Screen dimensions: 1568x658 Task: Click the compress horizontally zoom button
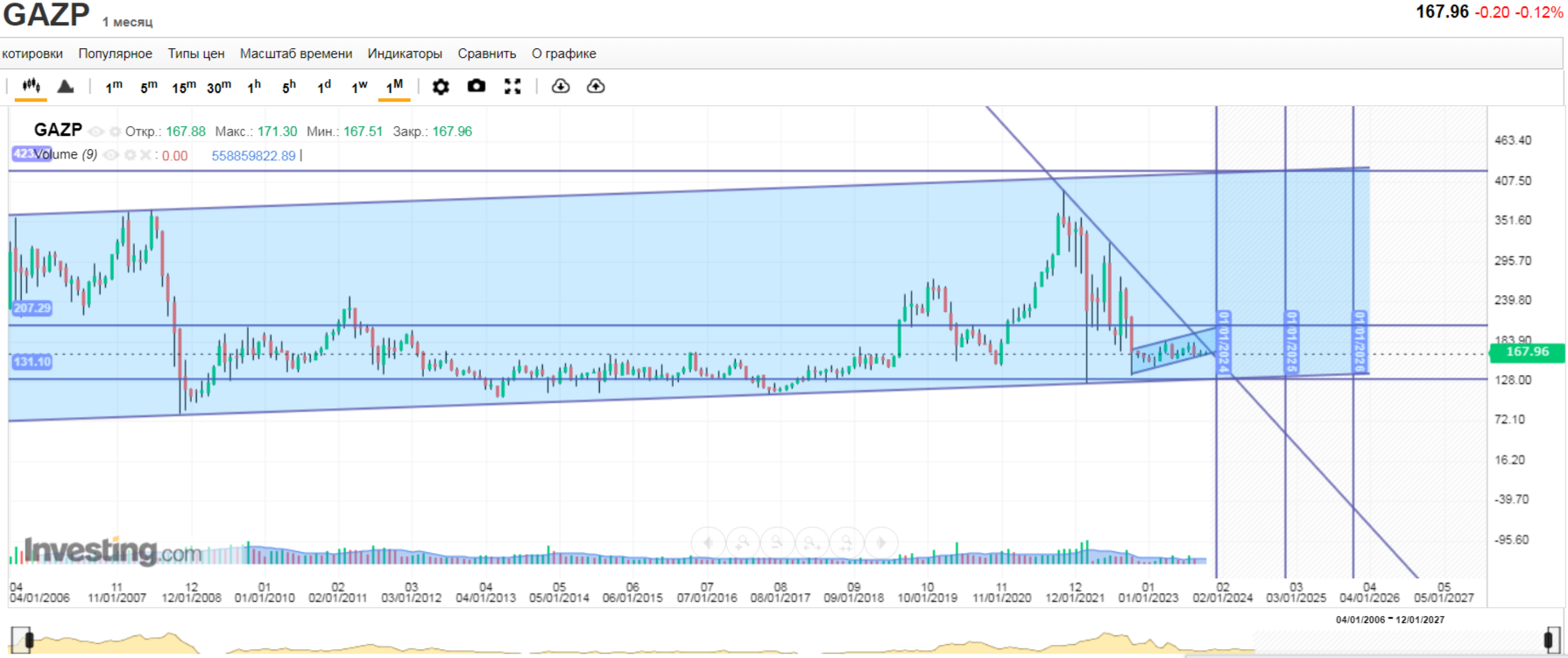846,542
